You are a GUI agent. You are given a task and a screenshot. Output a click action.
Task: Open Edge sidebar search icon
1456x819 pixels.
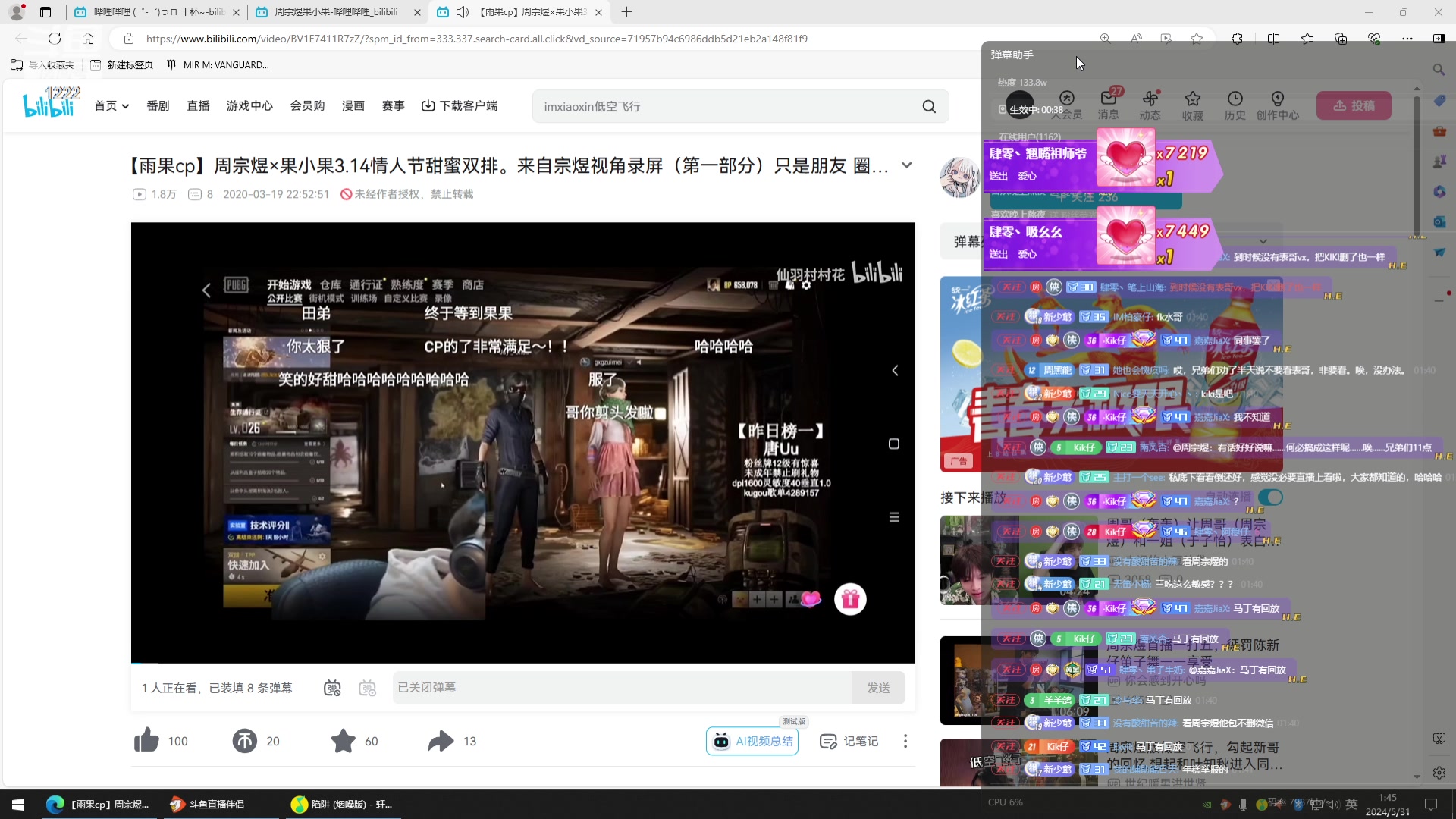point(1439,70)
